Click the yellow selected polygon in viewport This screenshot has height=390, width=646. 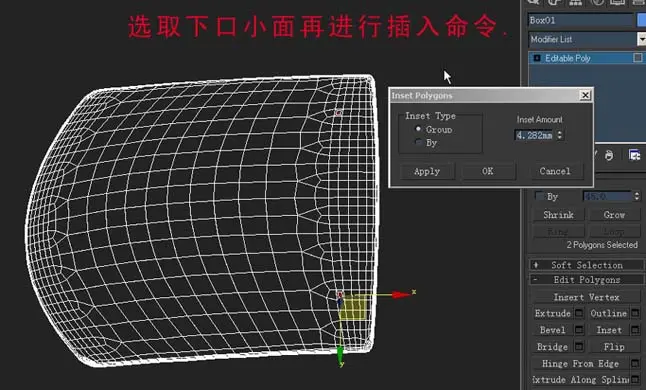tap(353, 307)
